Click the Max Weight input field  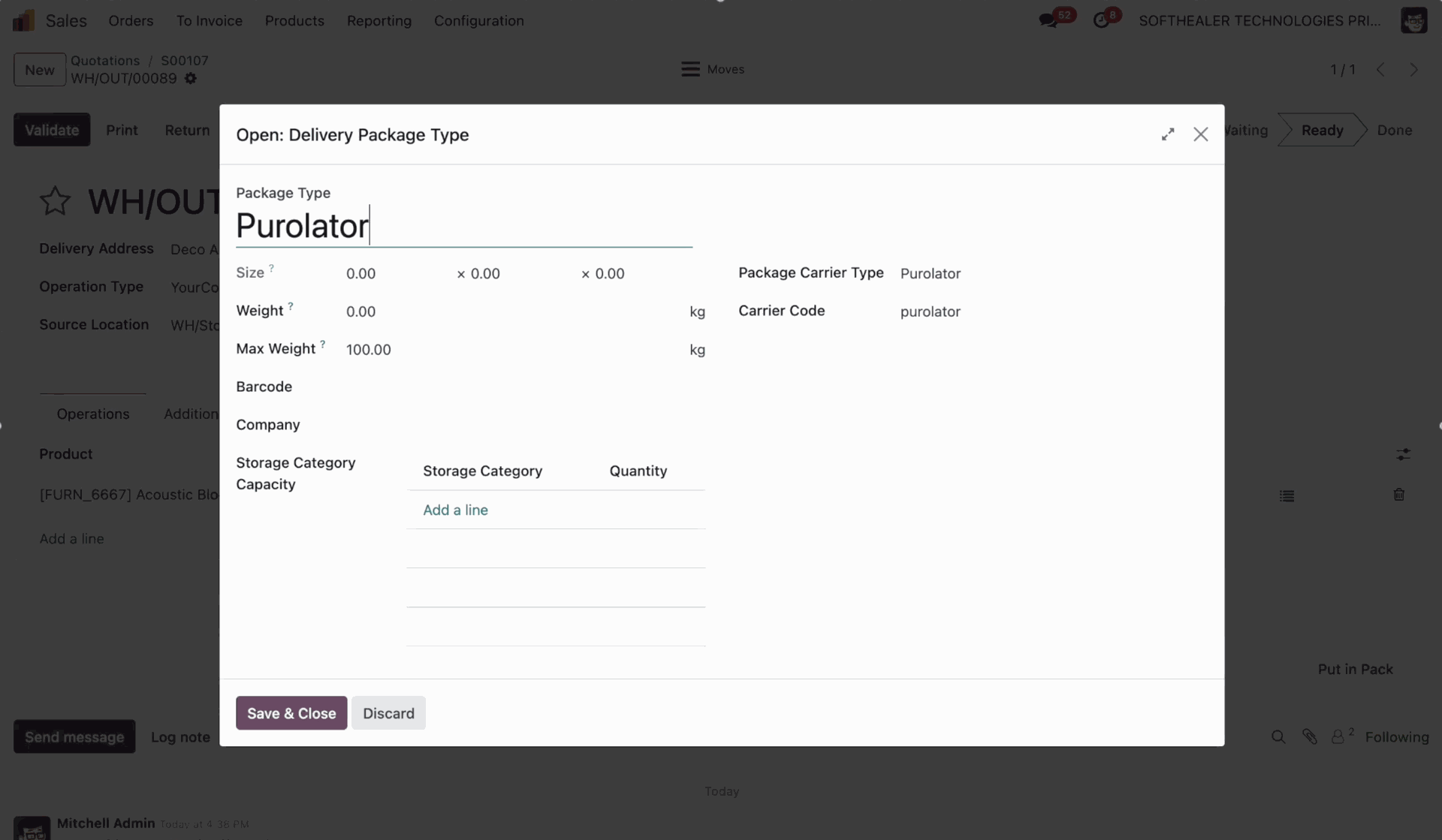pos(511,350)
